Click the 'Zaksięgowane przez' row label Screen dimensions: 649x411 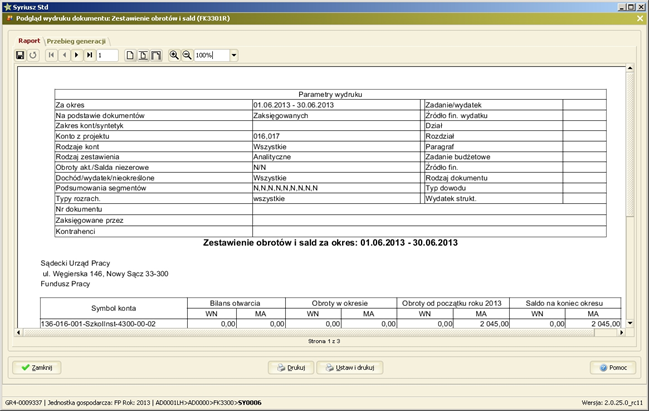click(x=89, y=220)
